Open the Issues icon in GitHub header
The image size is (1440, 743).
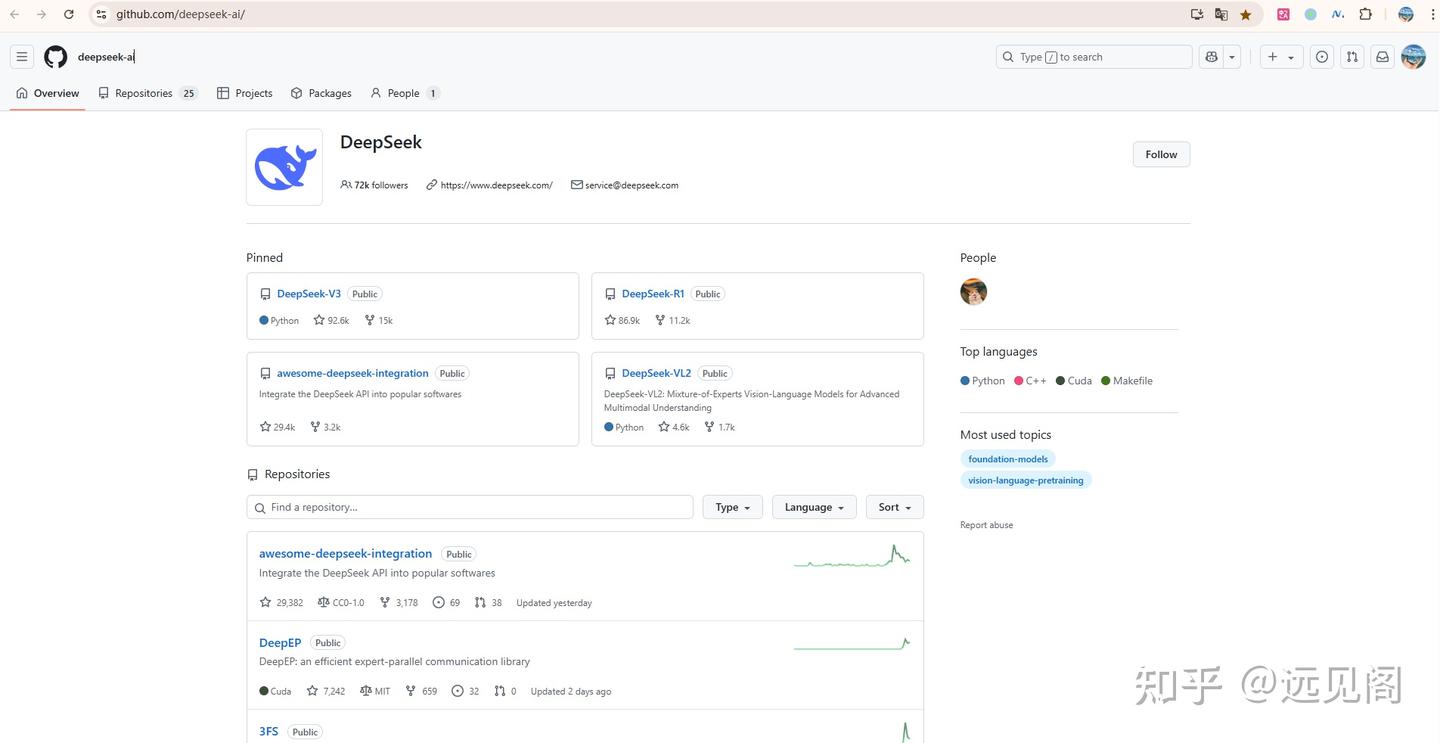1322,57
